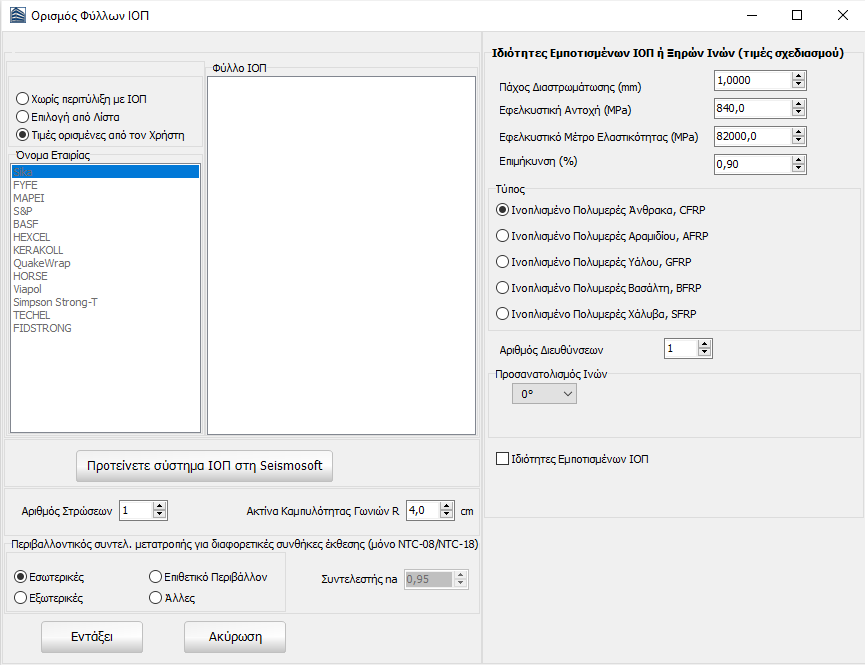Click 'Προτείνετε σύστημα ΙΟΠ στη Seismosoft' button
Image resolution: width=865 pixels, height=665 pixels.
point(204,466)
